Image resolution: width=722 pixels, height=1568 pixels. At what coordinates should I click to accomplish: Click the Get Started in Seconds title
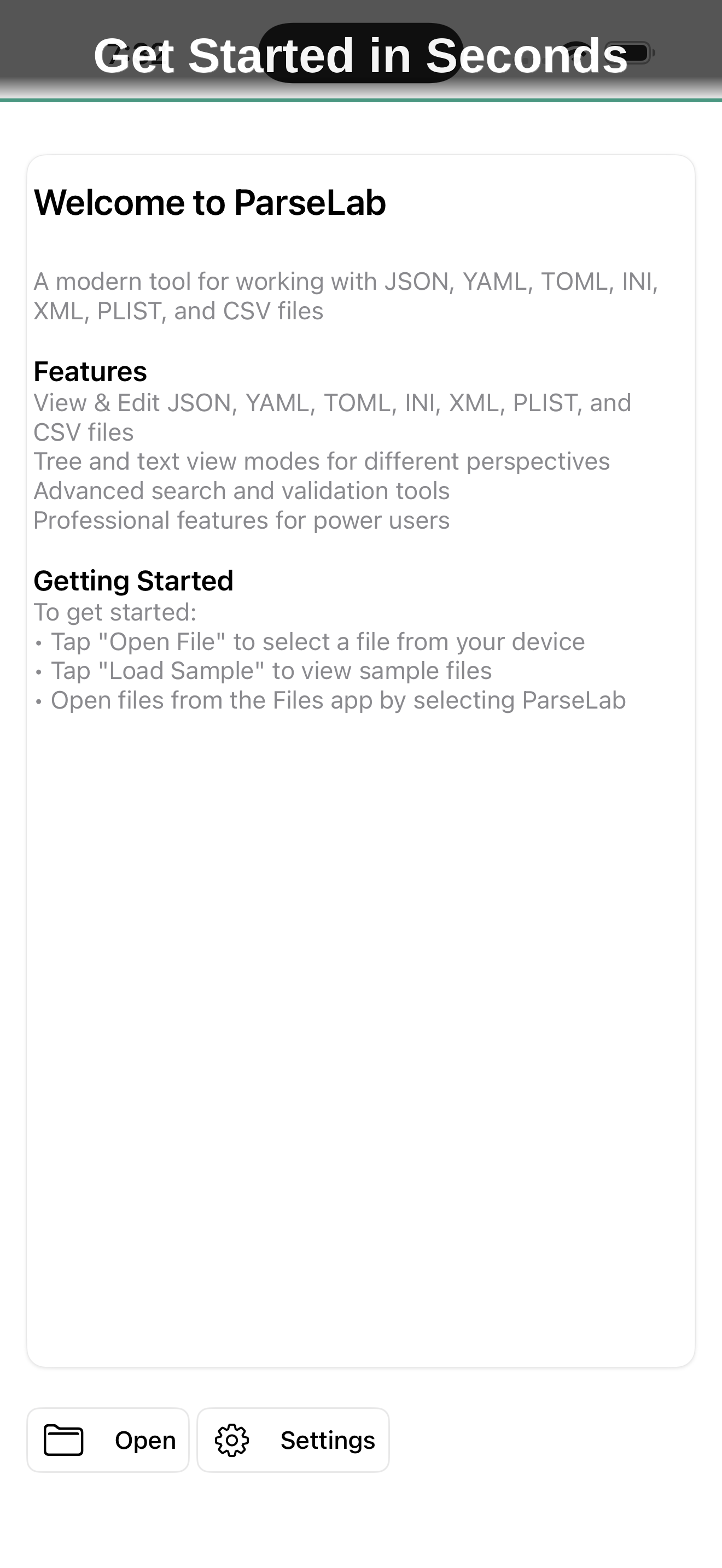pos(360,57)
